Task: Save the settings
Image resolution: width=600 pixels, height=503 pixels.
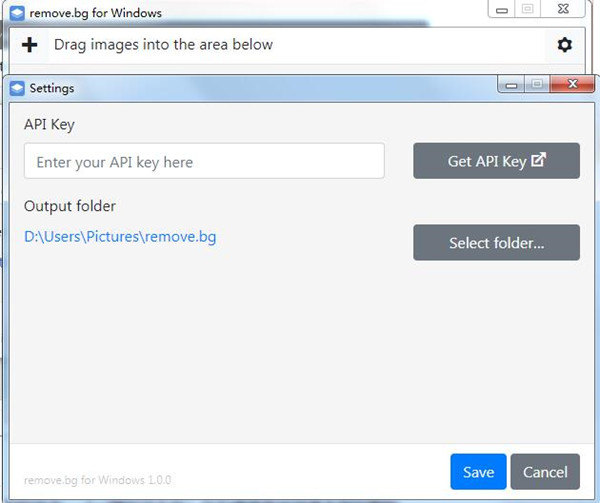Action: [x=478, y=472]
